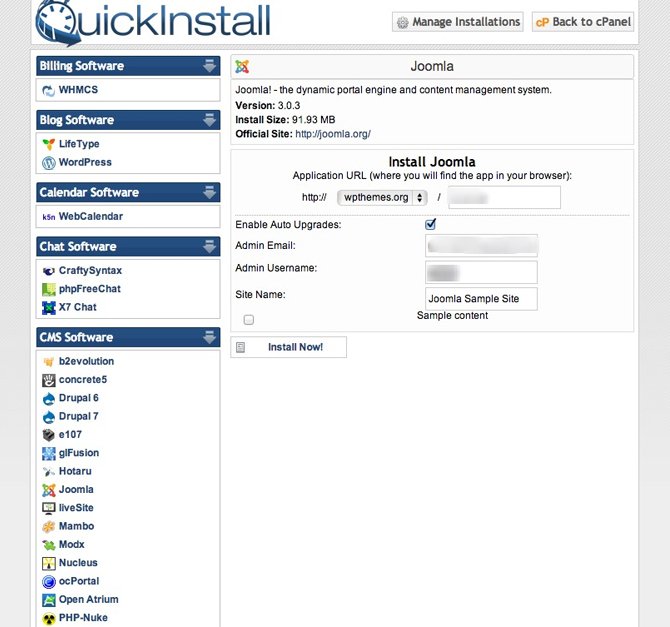Select Mambo from CMS Software
670x627 pixels.
[x=76, y=526]
